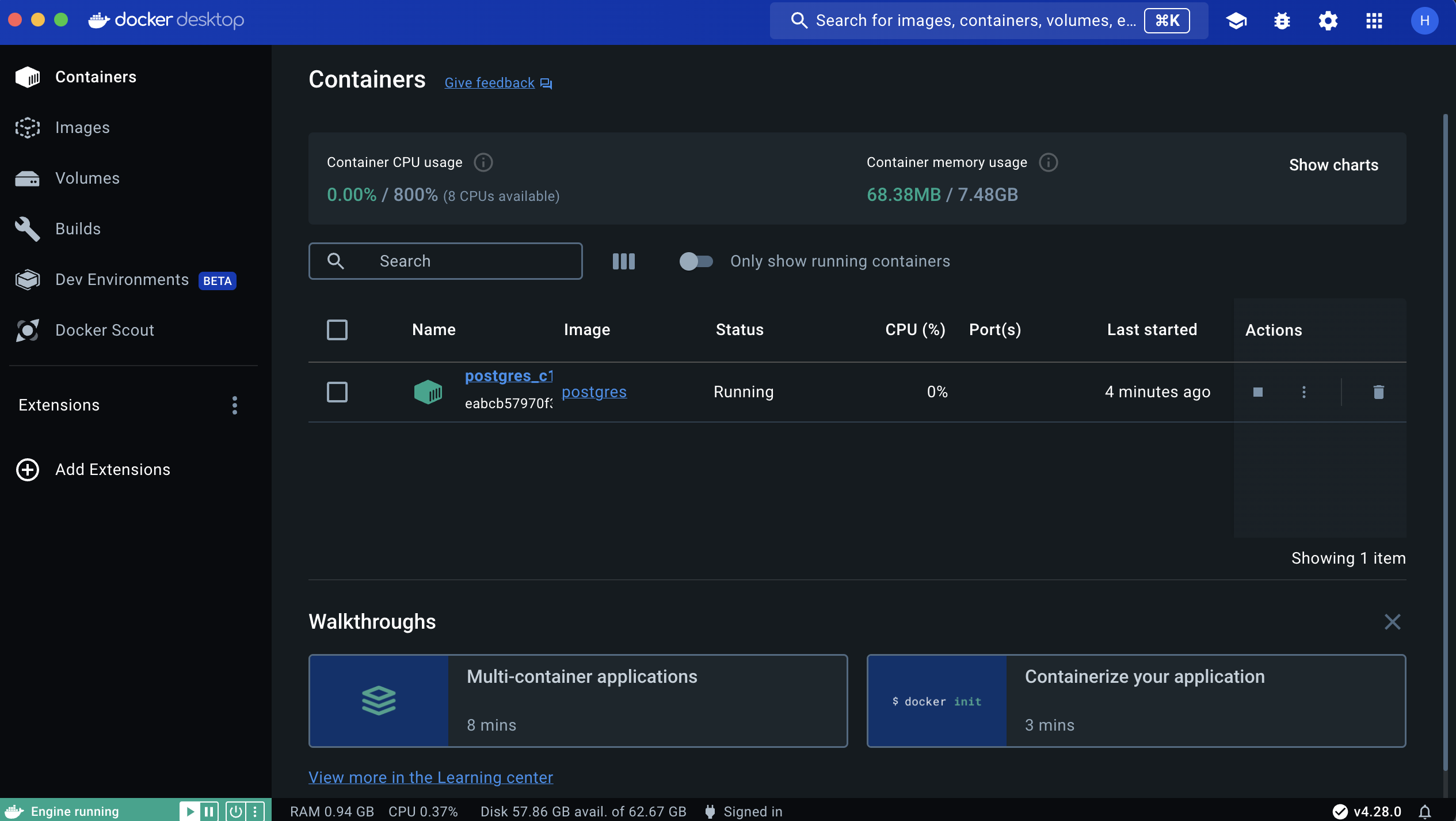Click the Running status text
The height and width of the screenshot is (821, 1456).
coord(744,392)
